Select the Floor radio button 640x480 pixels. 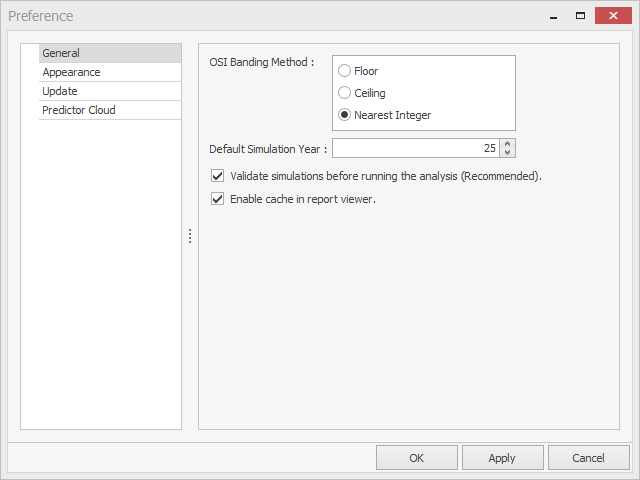[344, 71]
